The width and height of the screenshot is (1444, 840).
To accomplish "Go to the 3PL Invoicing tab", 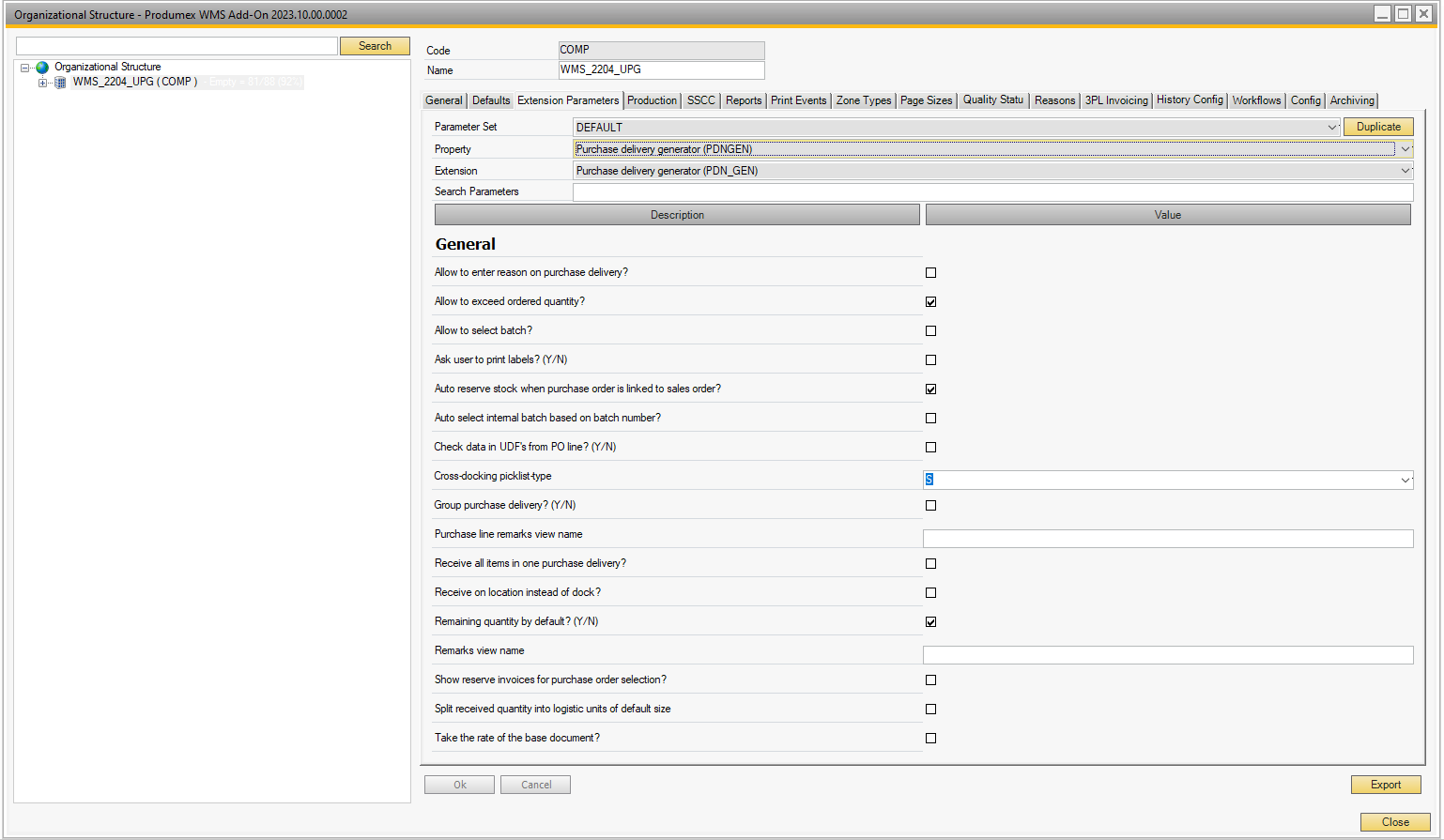I will 1116,100.
